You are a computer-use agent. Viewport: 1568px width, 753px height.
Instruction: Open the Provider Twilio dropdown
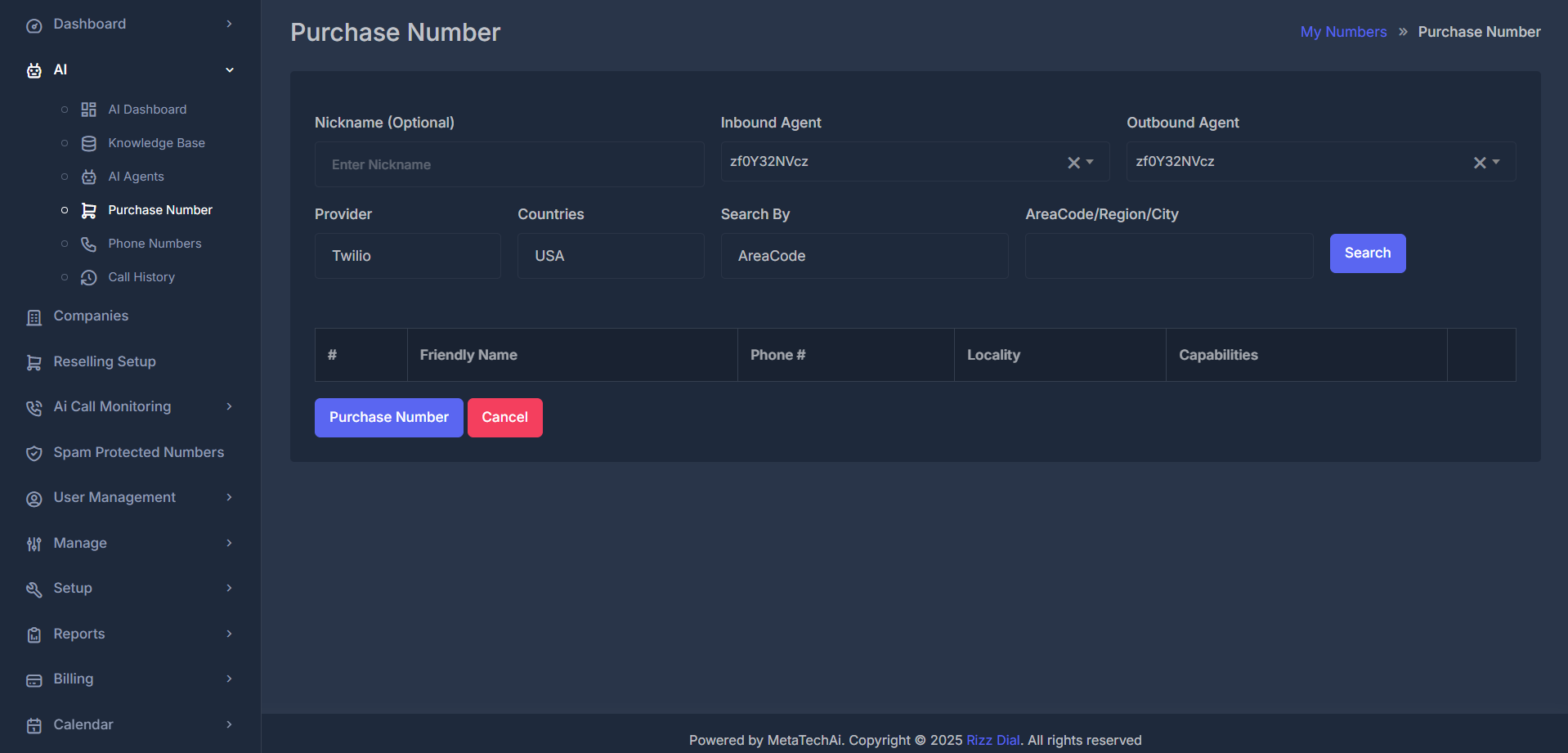tap(407, 256)
